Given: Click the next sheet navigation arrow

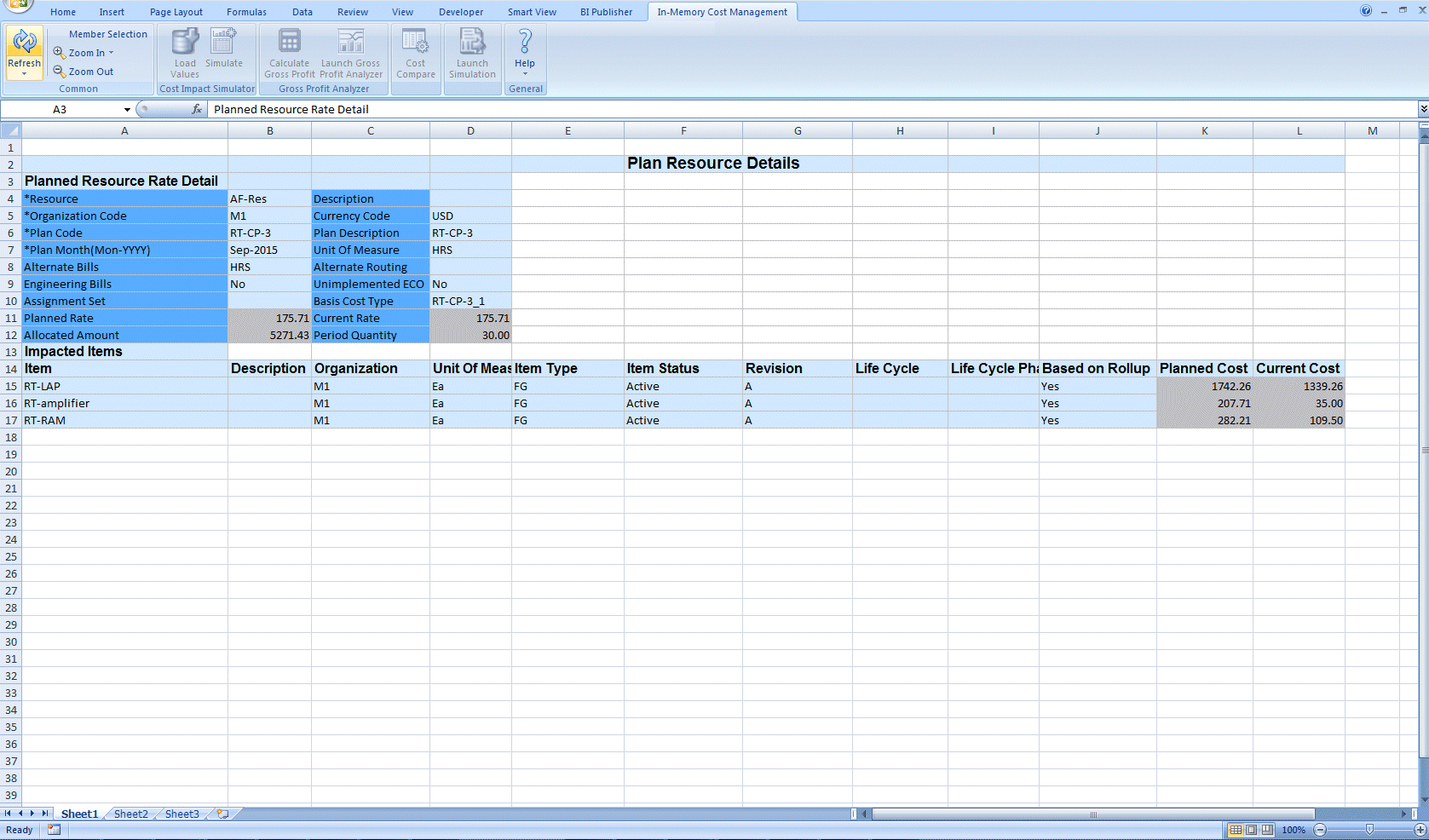Looking at the screenshot, I should pos(32,814).
